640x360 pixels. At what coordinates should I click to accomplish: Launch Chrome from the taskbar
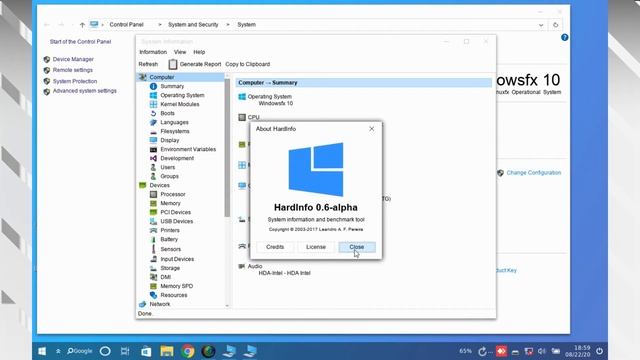point(188,351)
